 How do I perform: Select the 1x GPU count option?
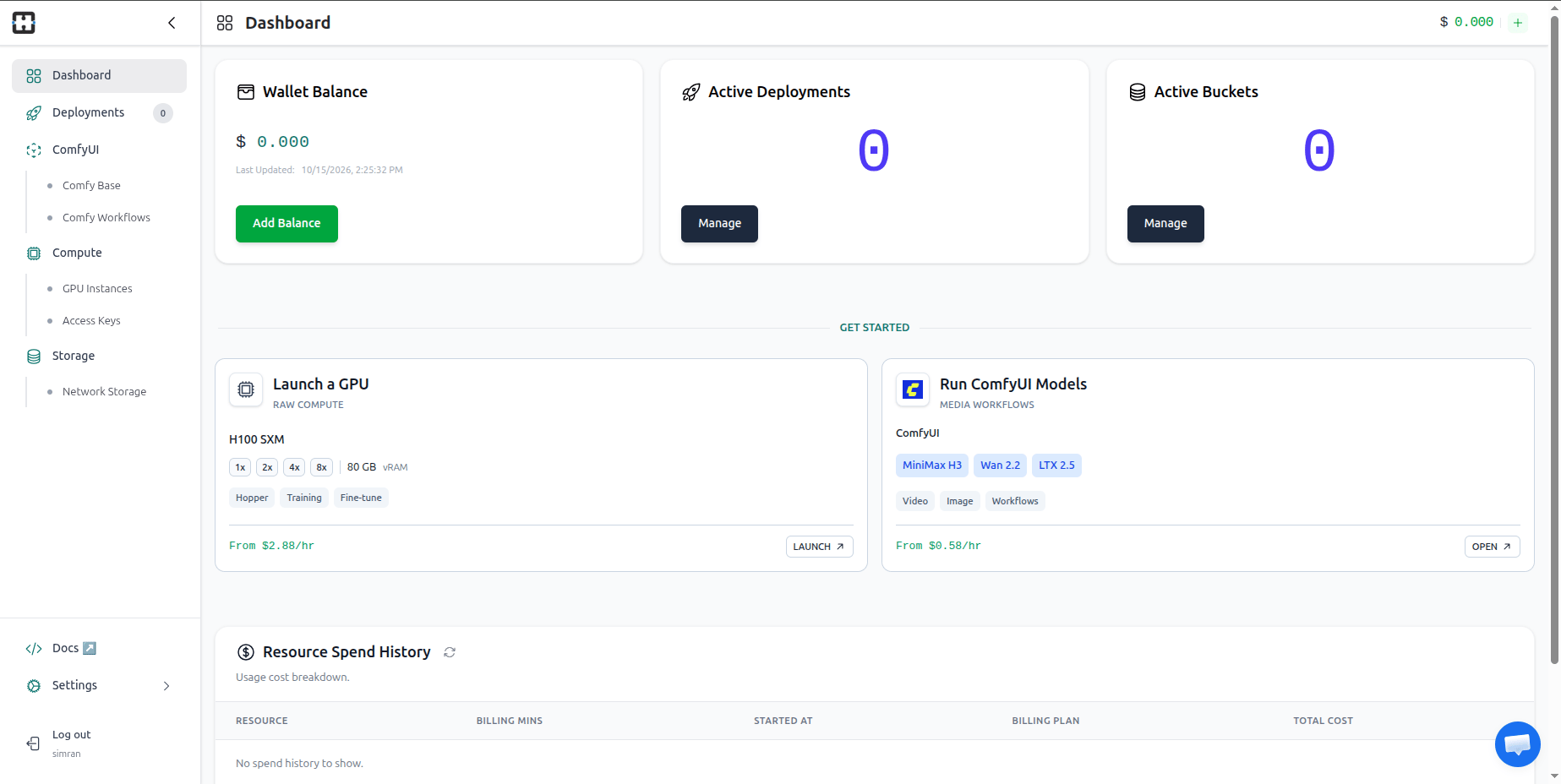pos(241,467)
